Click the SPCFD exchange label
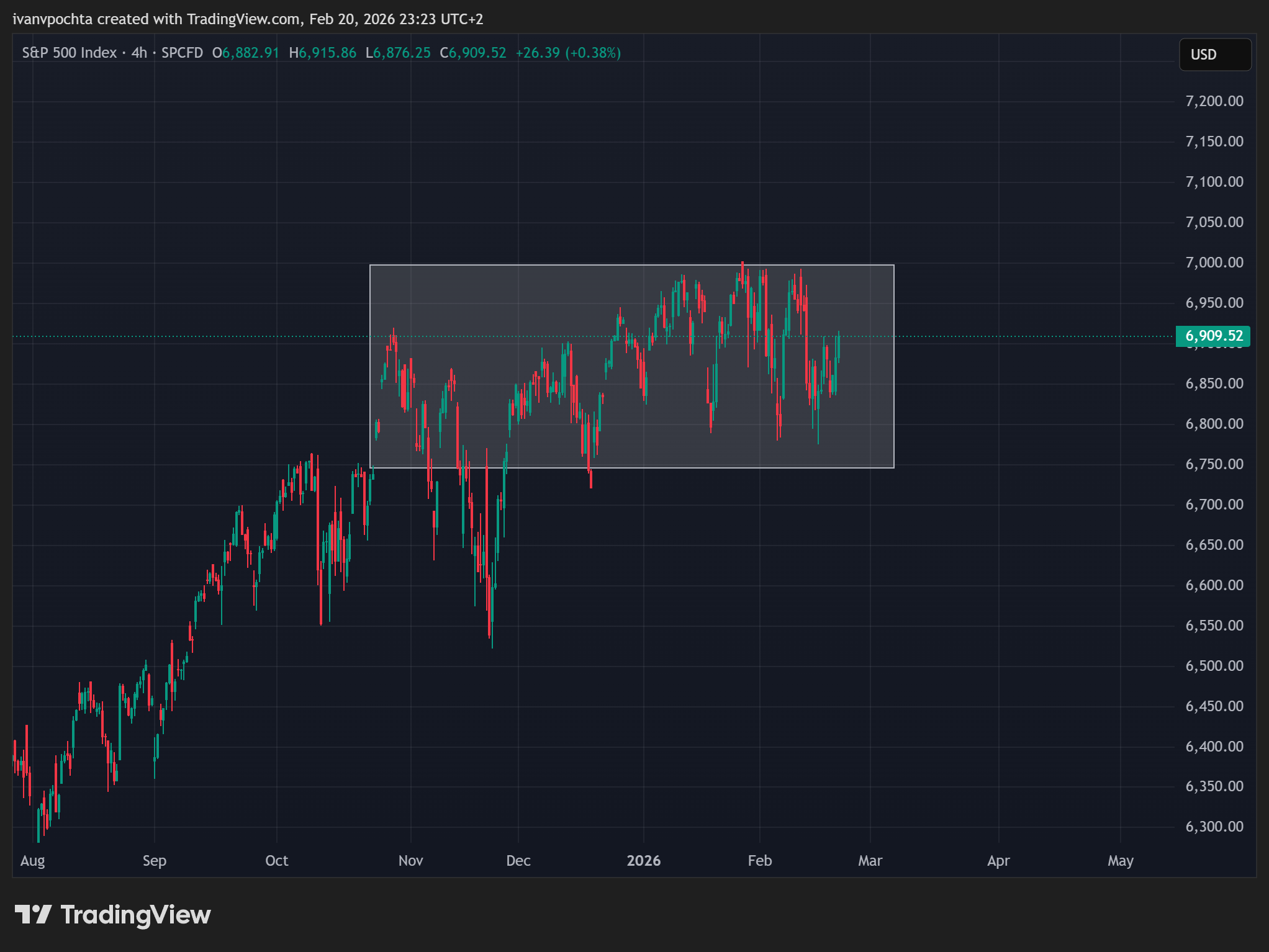1269x952 pixels. [x=182, y=53]
